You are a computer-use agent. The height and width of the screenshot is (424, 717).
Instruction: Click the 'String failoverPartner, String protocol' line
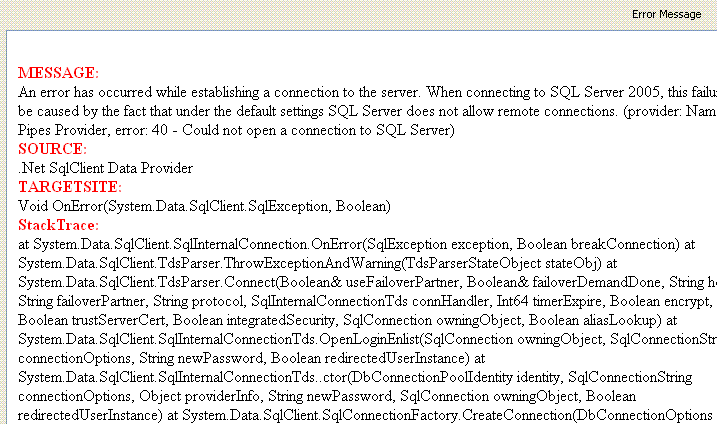(x=365, y=301)
